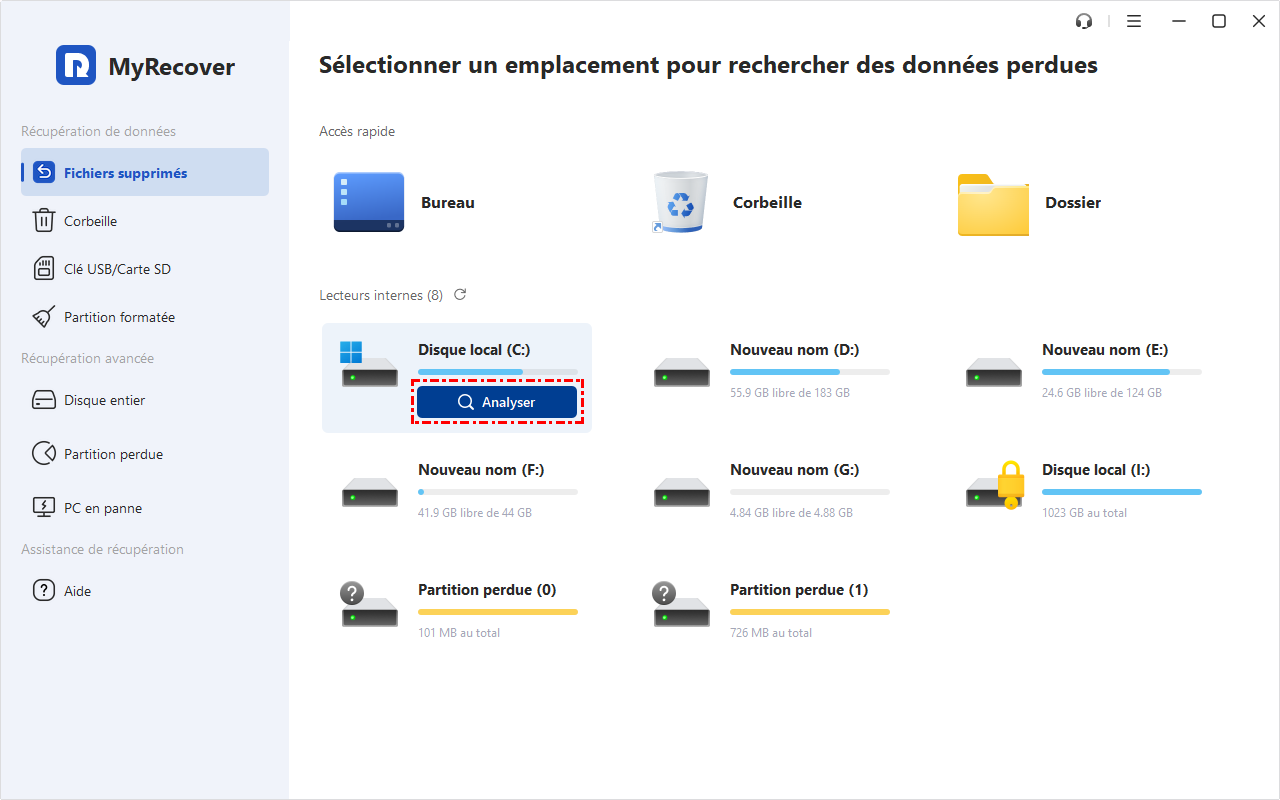This screenshot has width=1280, height=800.
Task: Open Corbeille in the sidebar
Action: (90, 221)
